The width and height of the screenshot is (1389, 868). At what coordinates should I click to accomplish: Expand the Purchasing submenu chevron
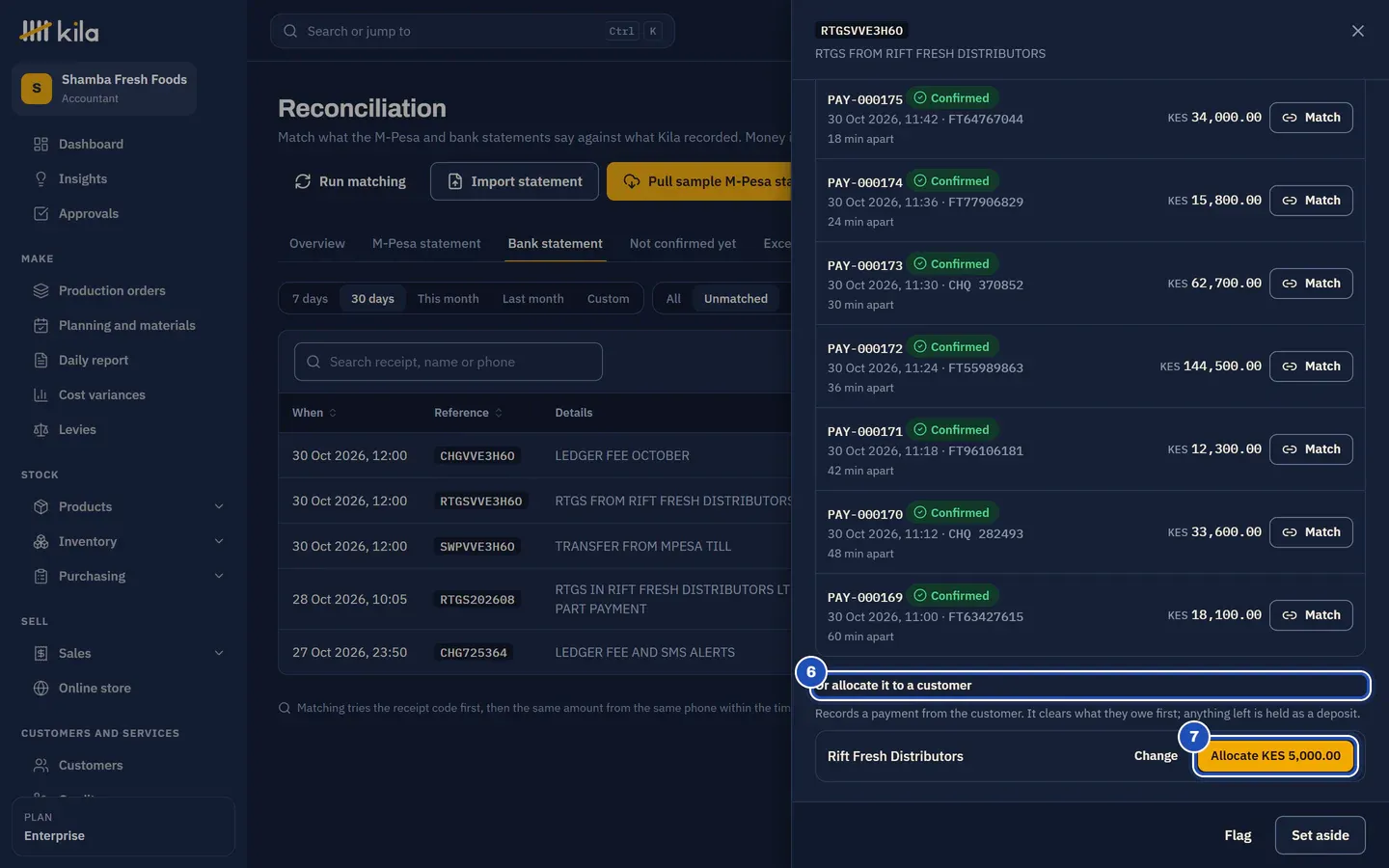click(x=219, y=577)
